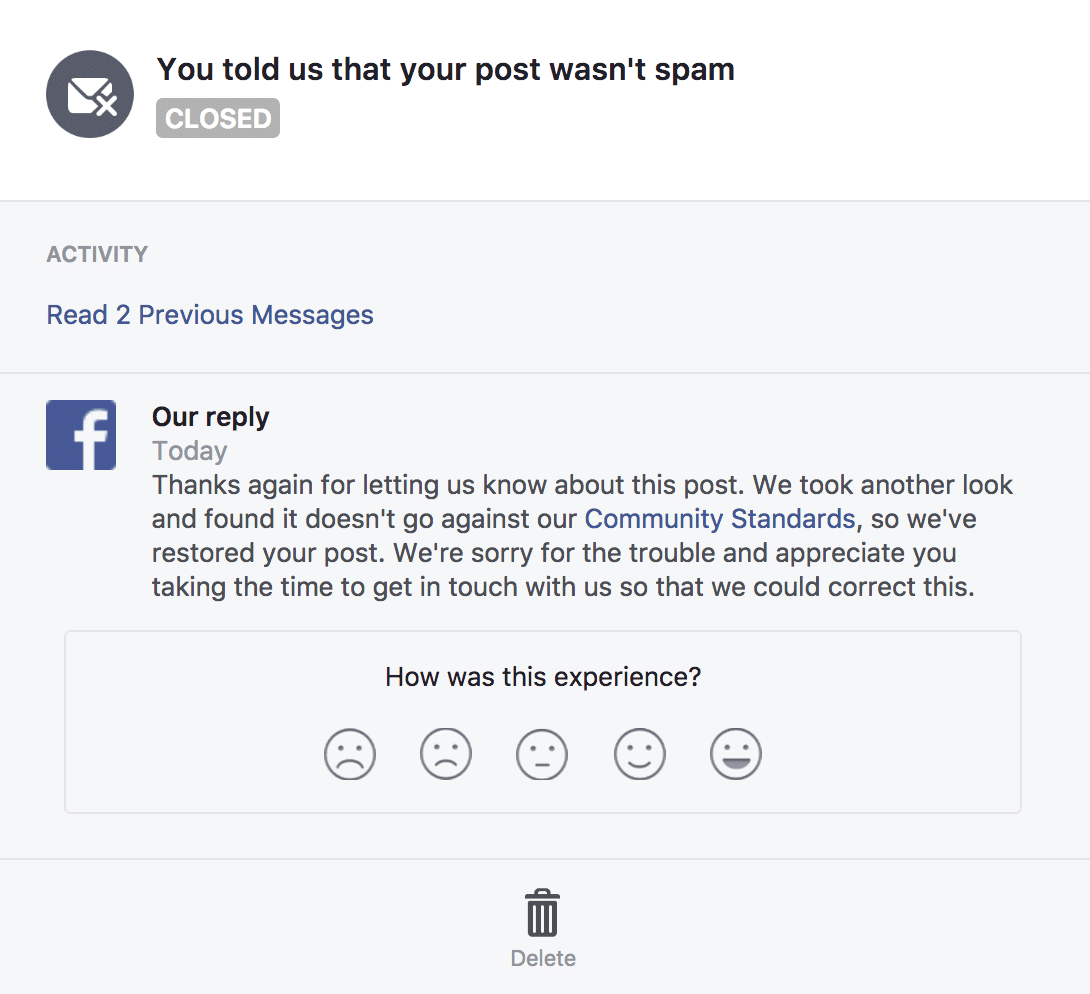Select the slightly frowning face rating
Viewport: 1090px width, 994px height.
click(x=446, y=754)
